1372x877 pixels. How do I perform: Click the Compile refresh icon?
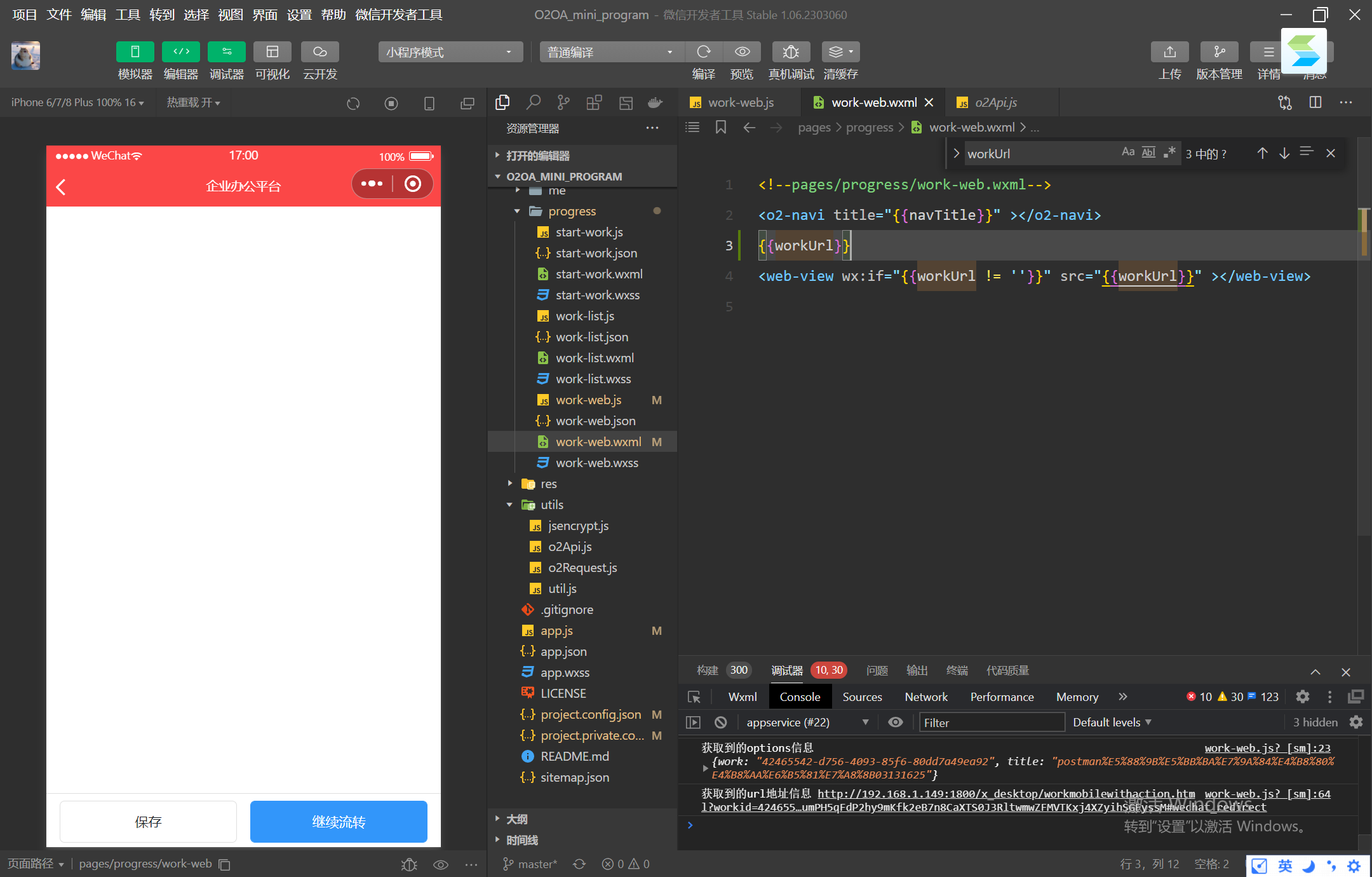(703, 52)
